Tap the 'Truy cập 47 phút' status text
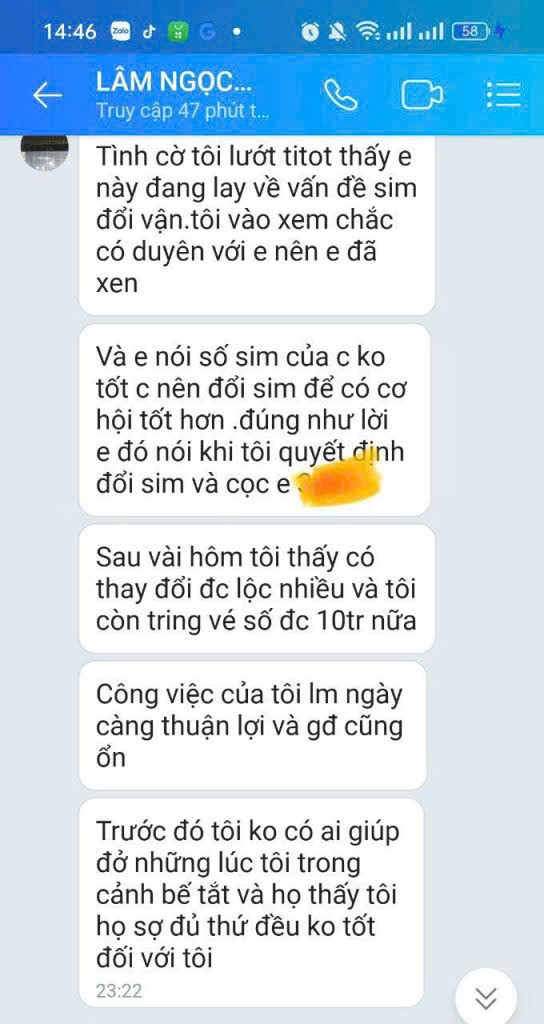This screenshot has width=544, height=1024. (x=182, y=110)
